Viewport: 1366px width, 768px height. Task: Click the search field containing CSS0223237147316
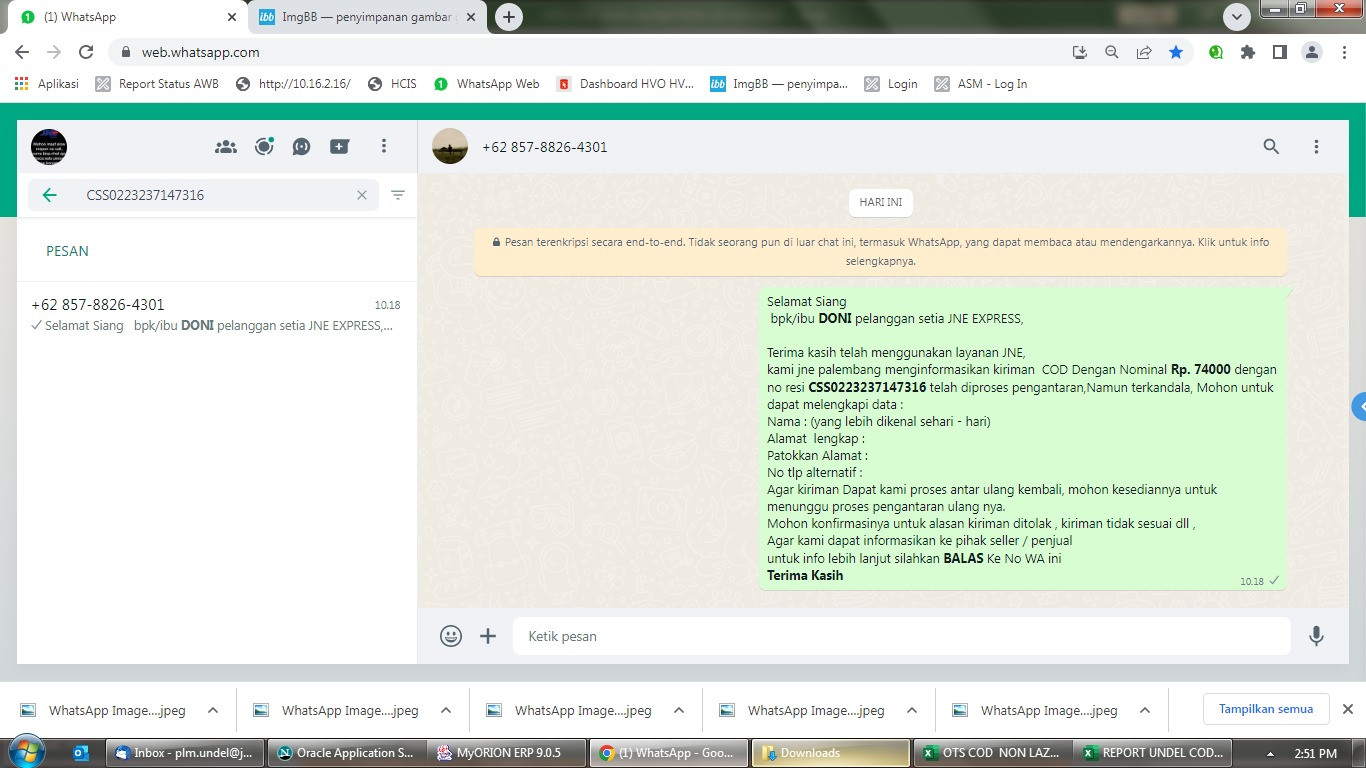(204, 195)
